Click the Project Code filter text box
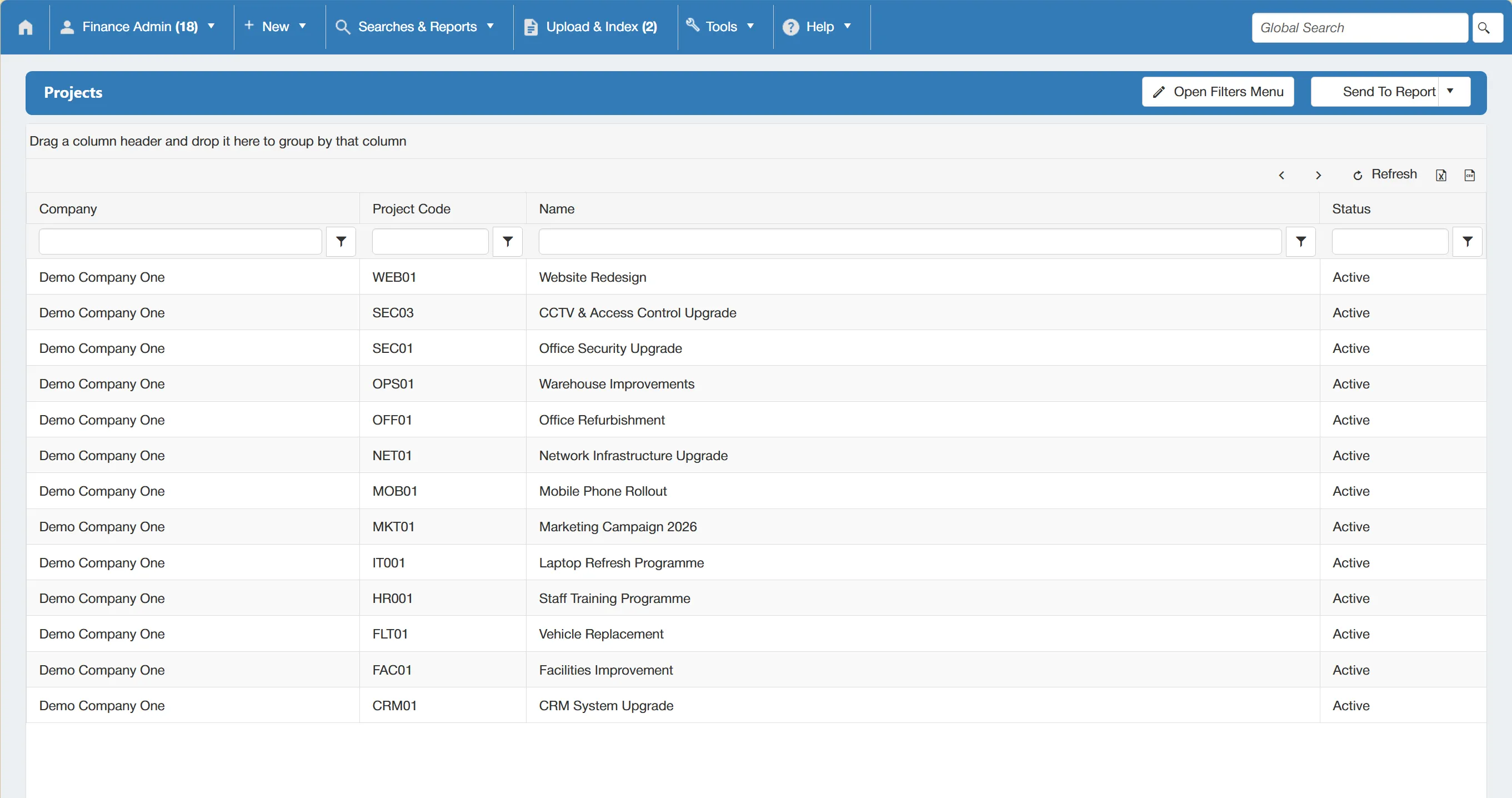 [x=430, y=241]
